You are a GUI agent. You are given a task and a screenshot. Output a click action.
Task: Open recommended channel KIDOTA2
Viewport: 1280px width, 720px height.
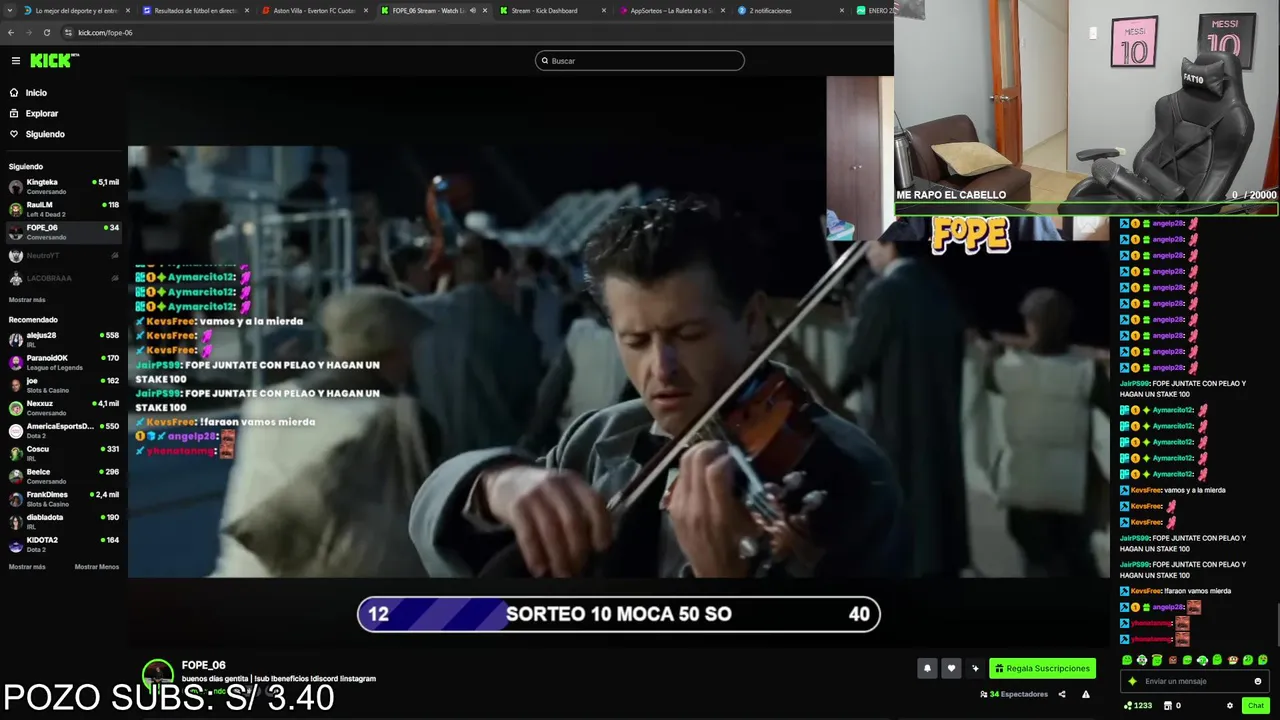[x=63, y=544]
